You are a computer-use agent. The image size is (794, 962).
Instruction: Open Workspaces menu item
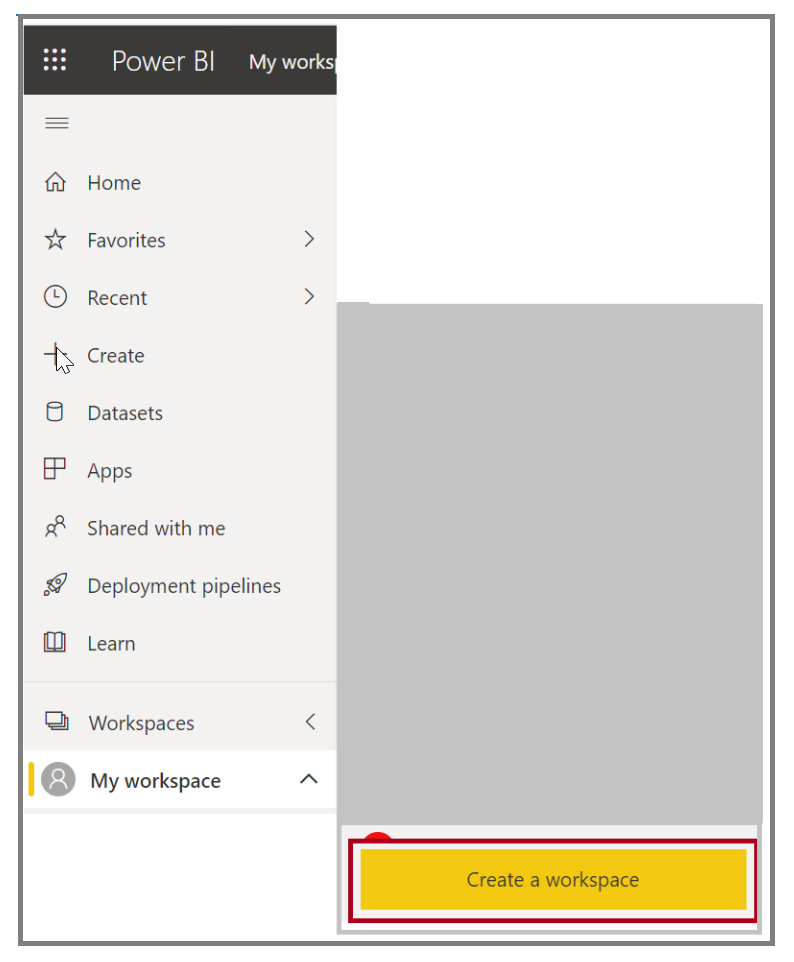180,722
